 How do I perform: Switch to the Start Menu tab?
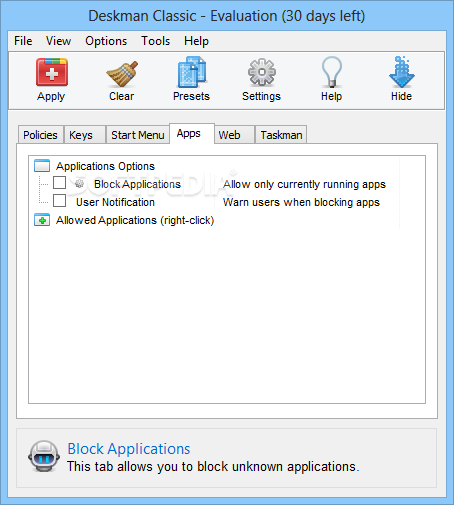coord(138,135)
